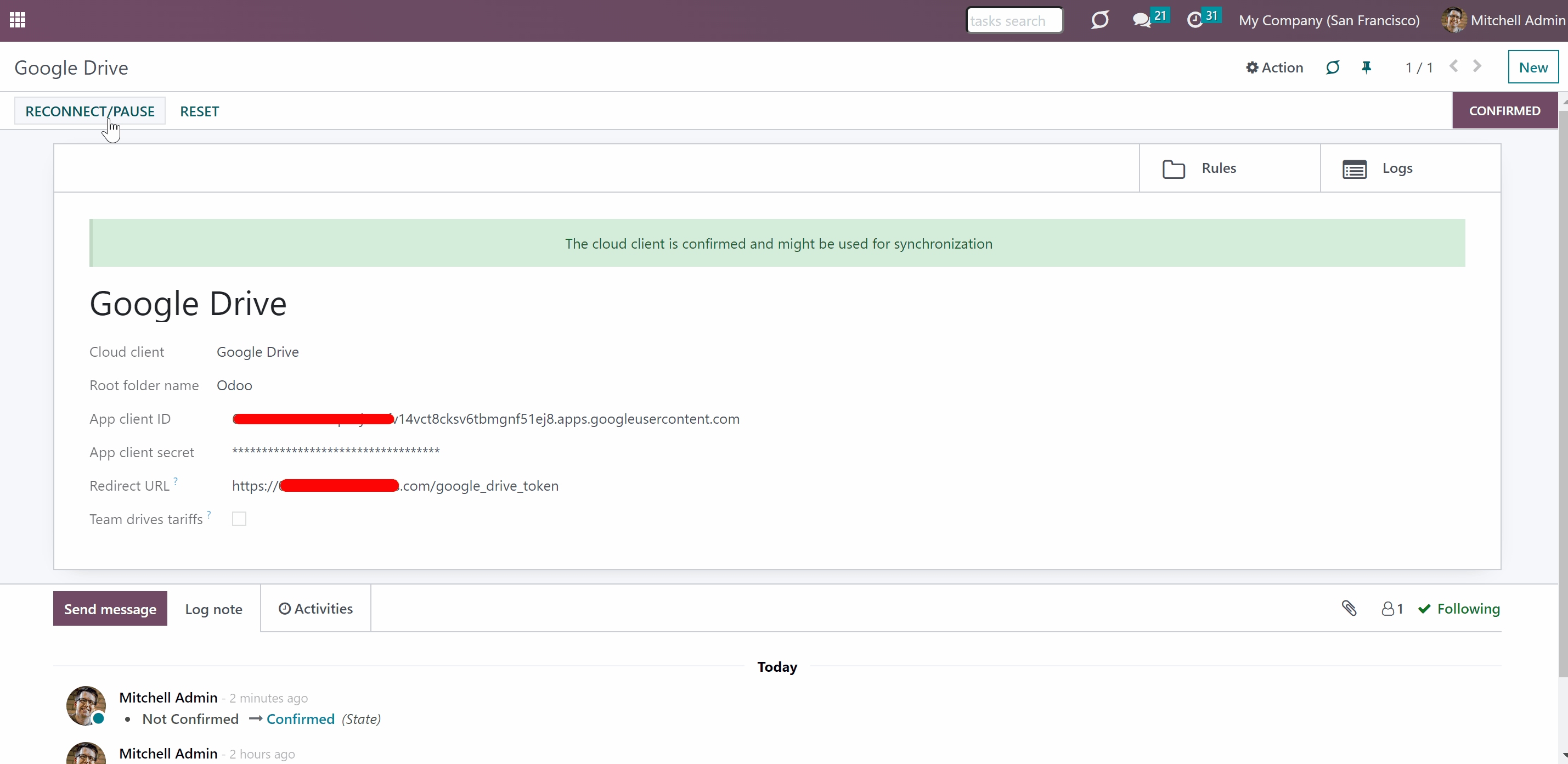Go to previous record arrow
This screenshot has height=764, width=1568.
[x=1453, y=66]
